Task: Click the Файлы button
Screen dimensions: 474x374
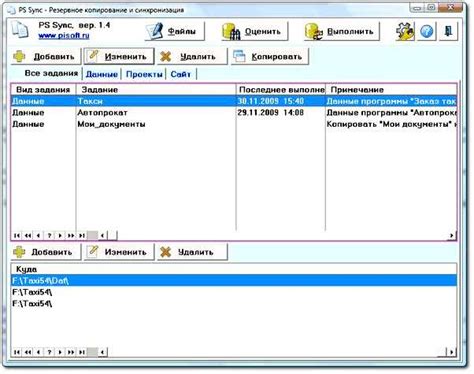Action: [x=175, y=31]
